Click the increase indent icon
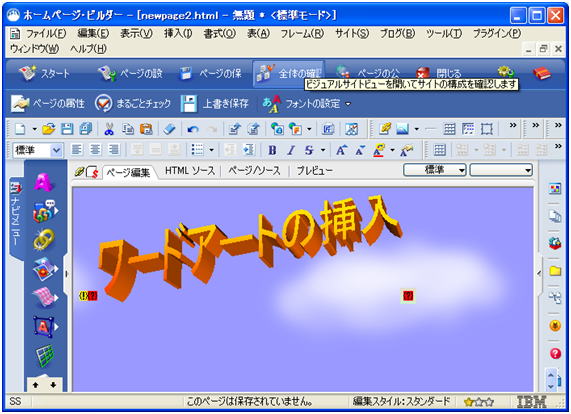Screen dimensions: 571x414 click(249, 150)
